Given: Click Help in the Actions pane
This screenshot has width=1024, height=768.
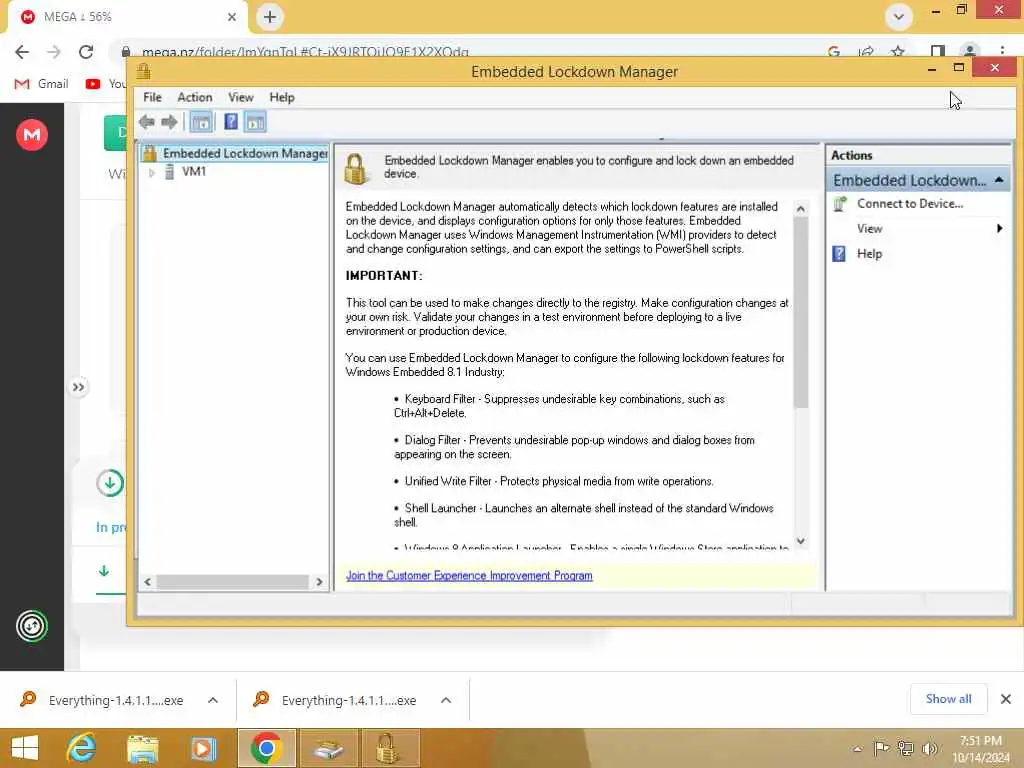Looking at the screenshot, I should pyautogui.click(x=869, y=254).
